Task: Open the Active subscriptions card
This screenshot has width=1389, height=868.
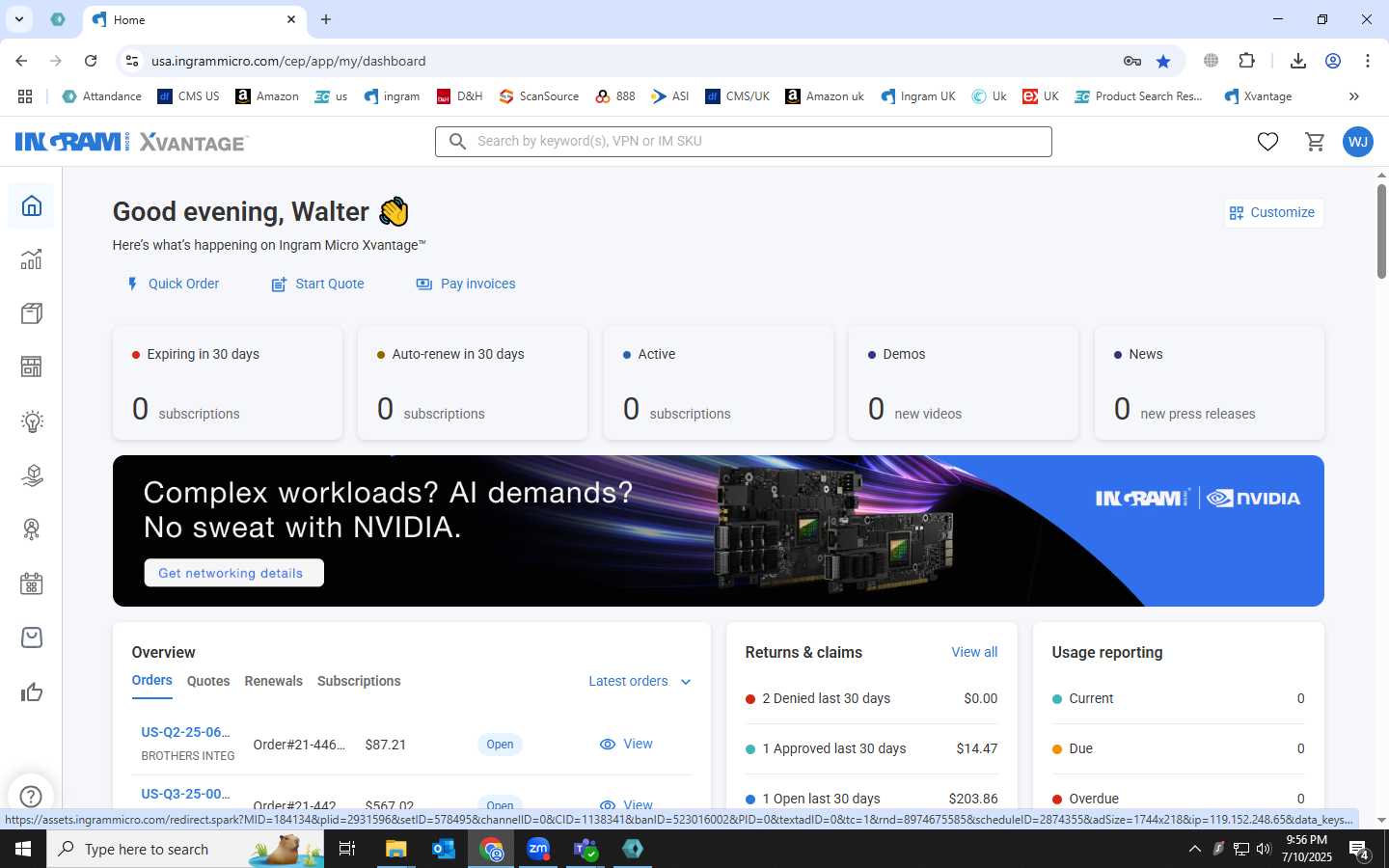Action: click(x=719, y=383)
